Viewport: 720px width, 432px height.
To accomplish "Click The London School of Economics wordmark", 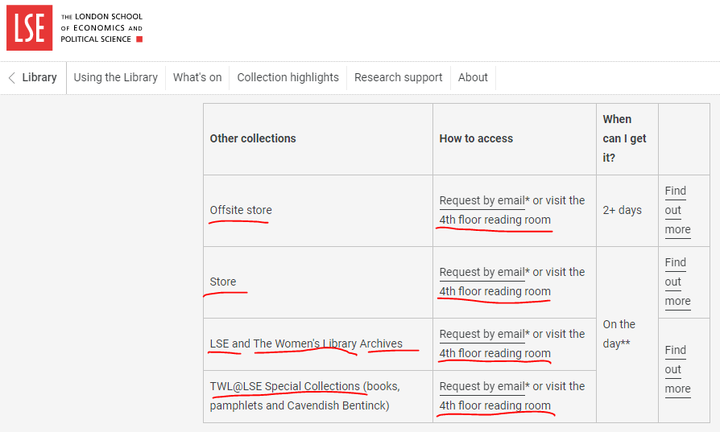I will click(102, 28).
